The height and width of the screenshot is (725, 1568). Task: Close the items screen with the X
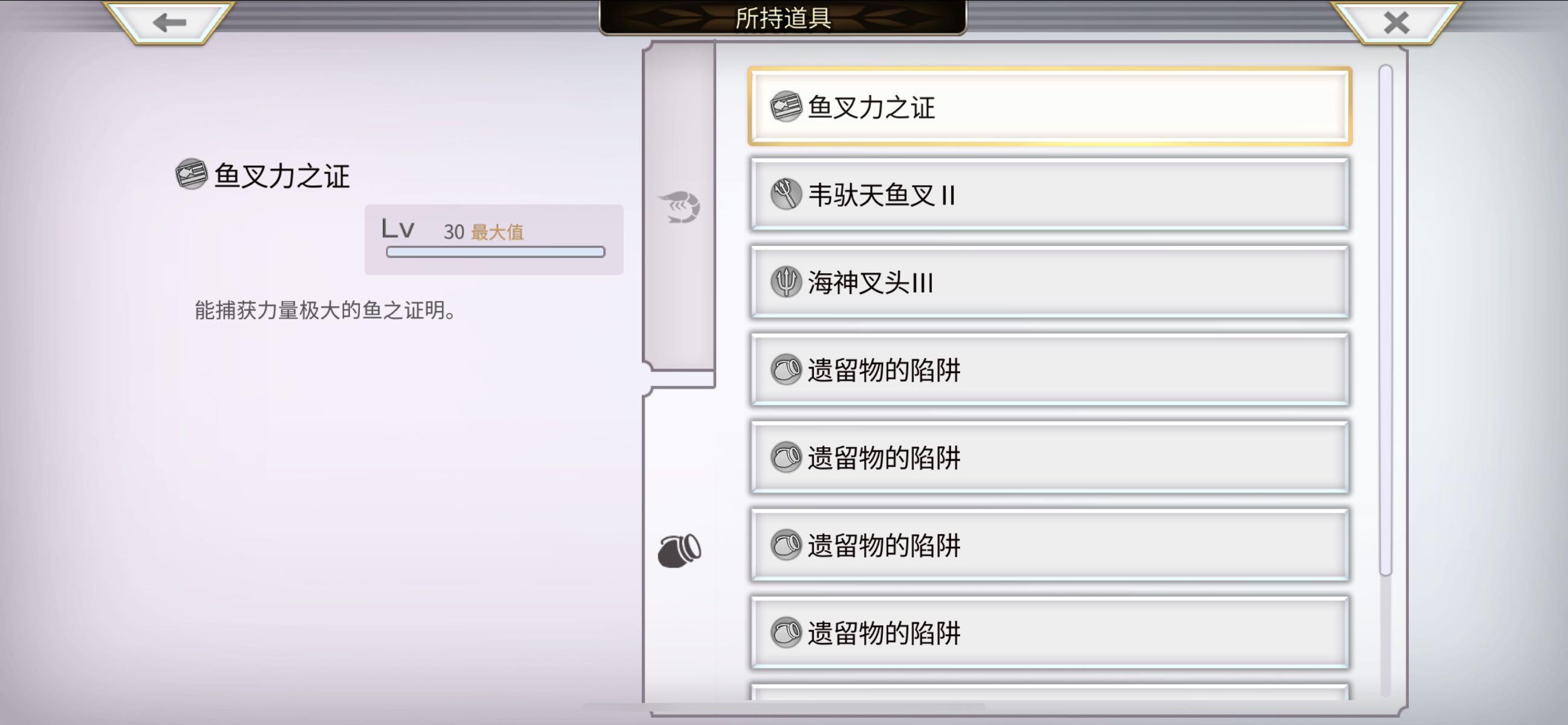(1396, 22)
